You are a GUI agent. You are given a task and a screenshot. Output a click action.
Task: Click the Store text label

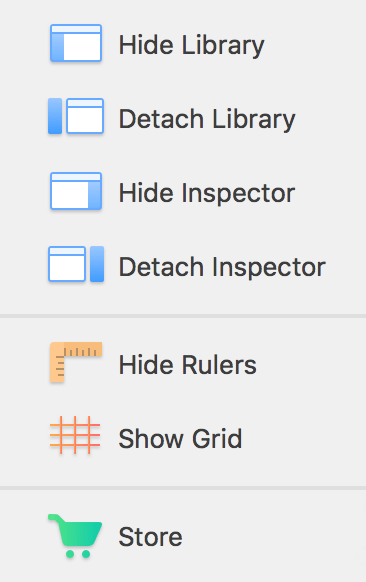point(150,537)
